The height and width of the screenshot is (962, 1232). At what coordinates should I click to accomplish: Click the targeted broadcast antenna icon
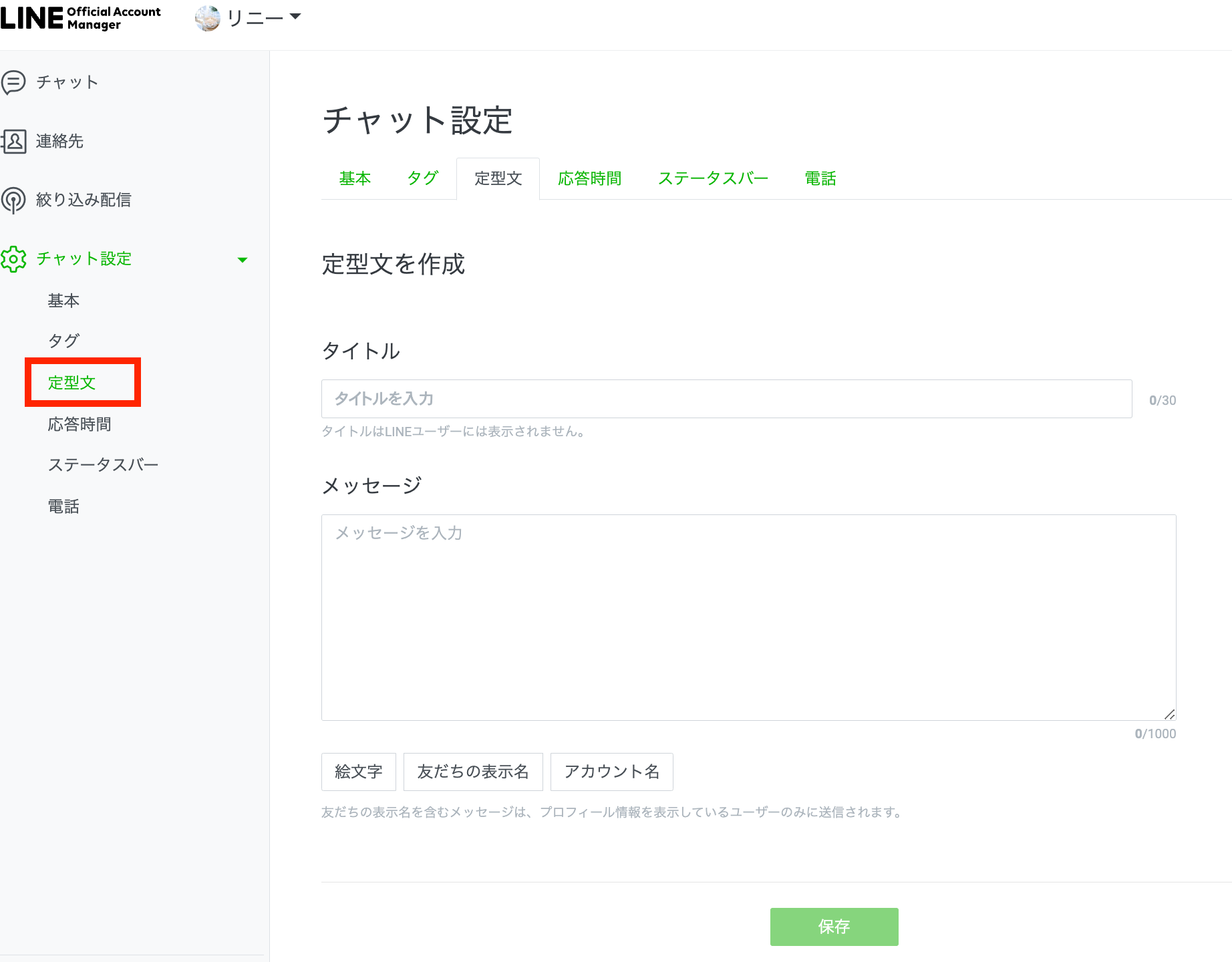(x=13, y=200)
